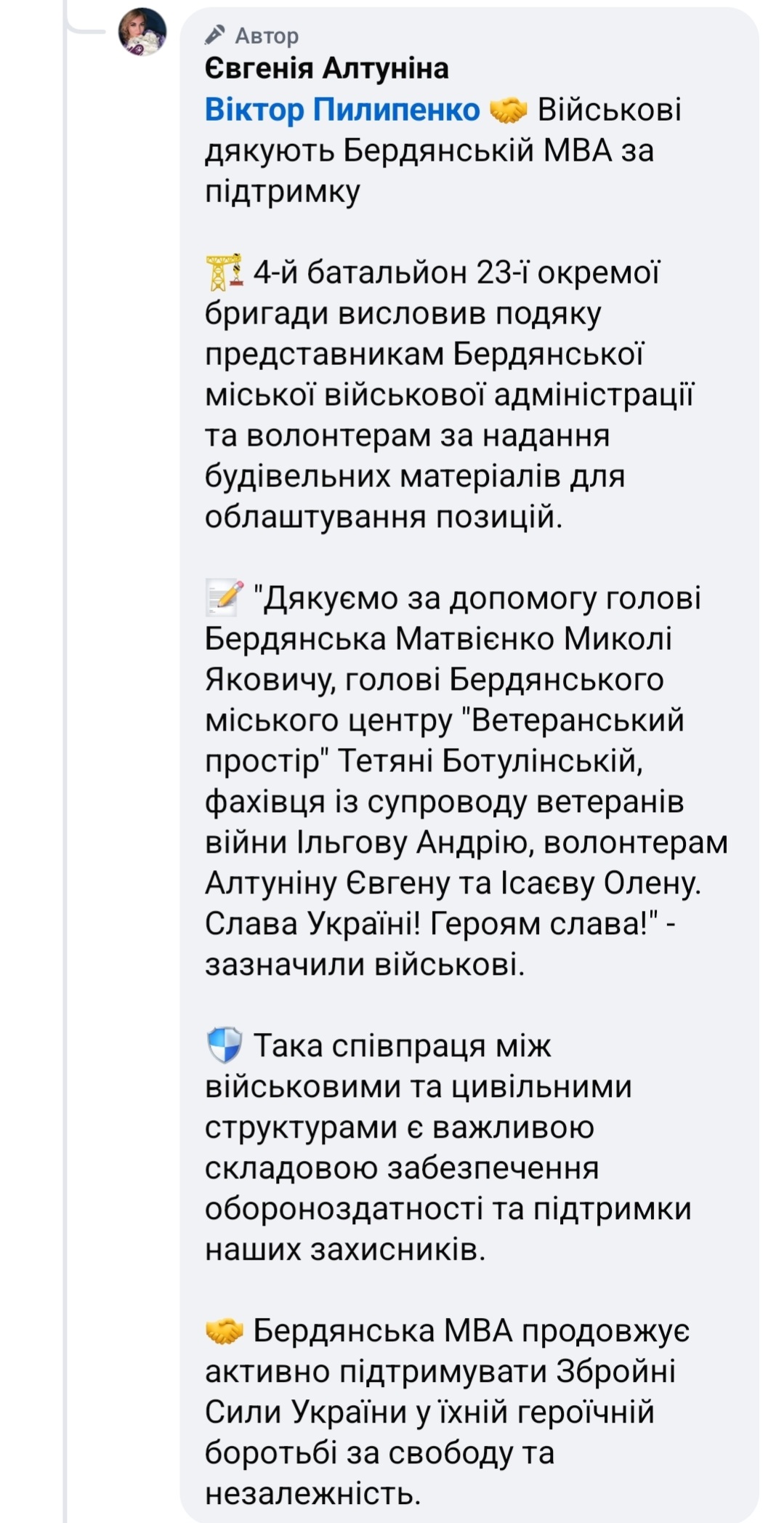Viewport: 784px width, 1523px height.
Task: Tap the Автор badge label
Action: (267, 35)
